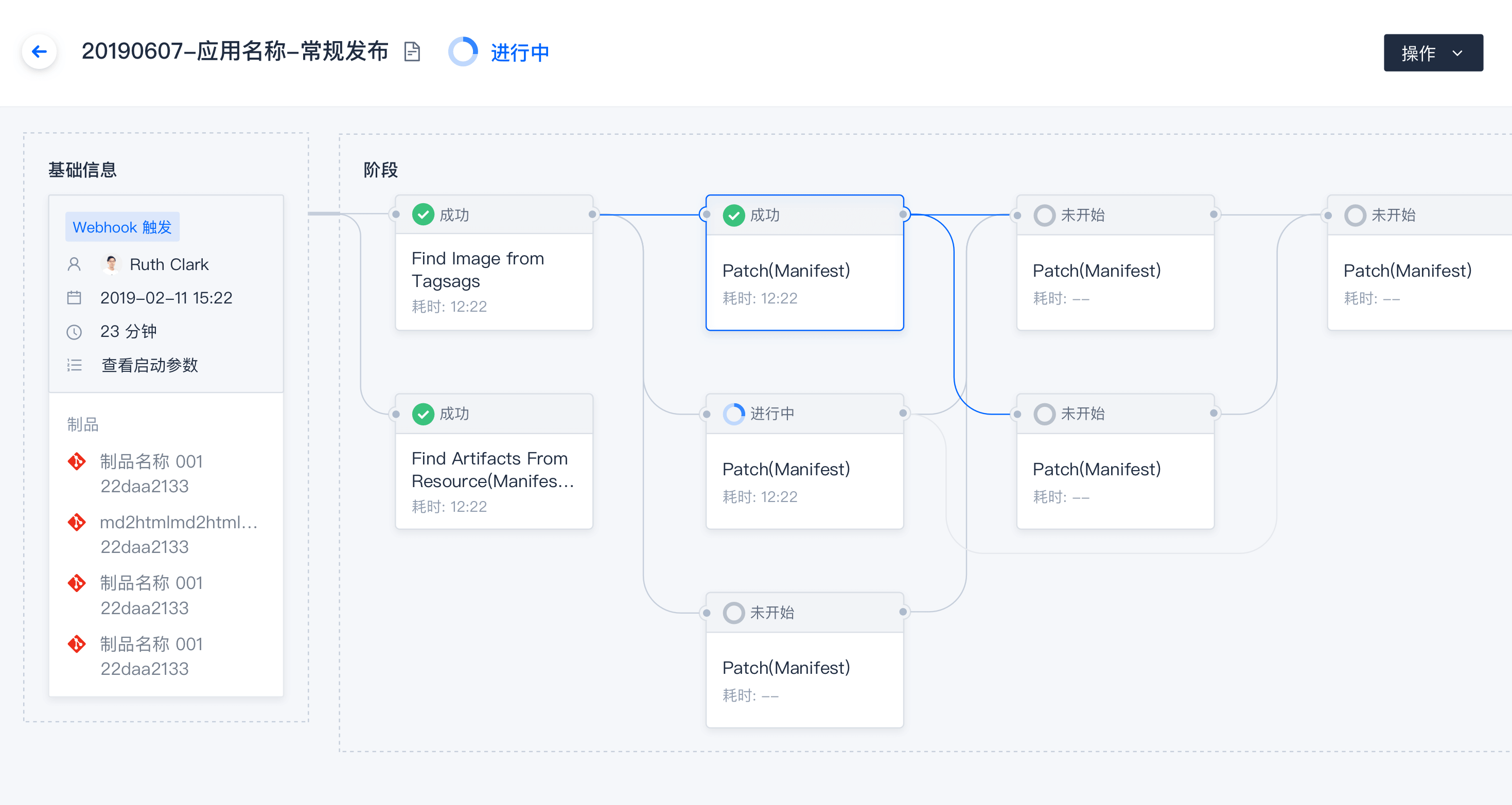
Task: Click the git icon beside md2htmlmd2html artifact
Action: pos(76,522)
